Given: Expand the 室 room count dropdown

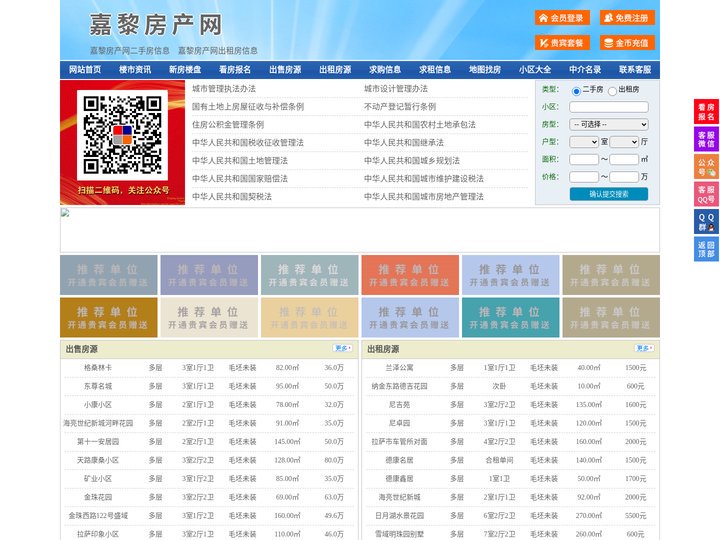Looking at the screenshot, I should tap(584, 142).
